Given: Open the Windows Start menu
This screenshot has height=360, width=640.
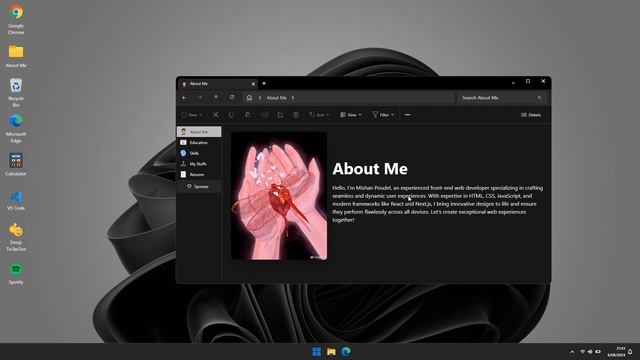Looking at the screenshot, I should point(316,351).
